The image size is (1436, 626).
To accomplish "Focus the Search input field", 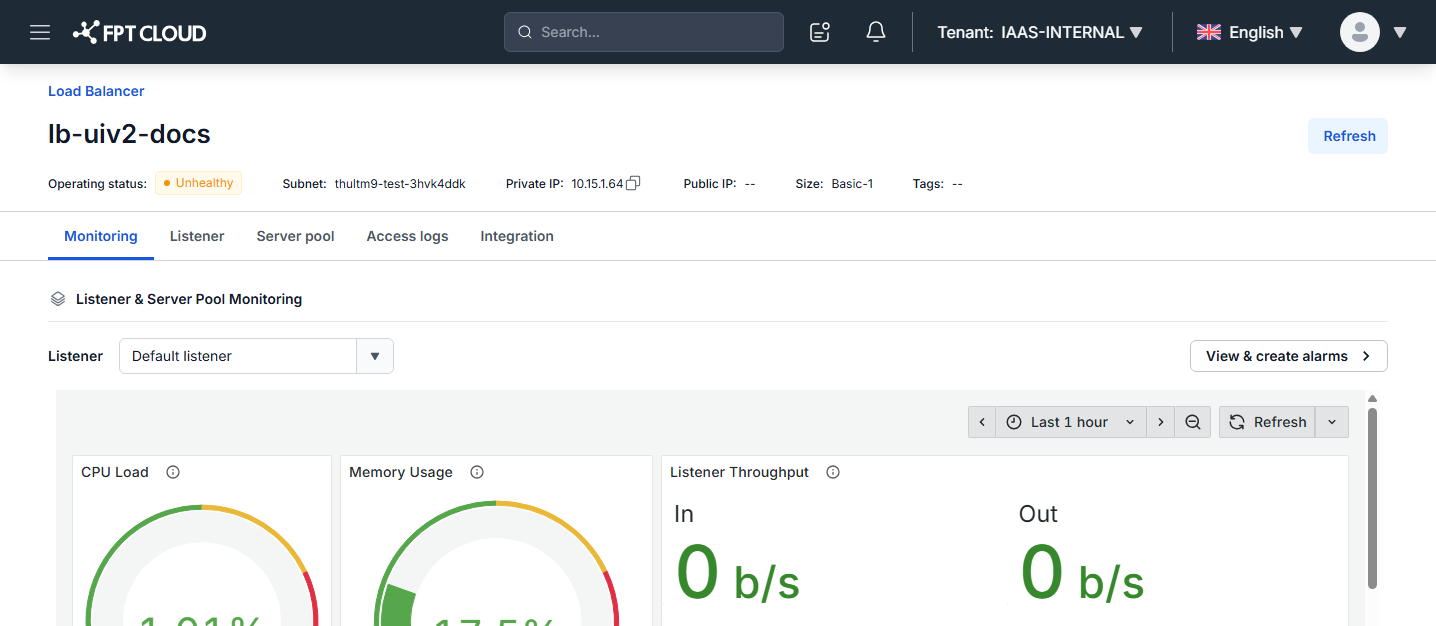I will tap(644, 32).
